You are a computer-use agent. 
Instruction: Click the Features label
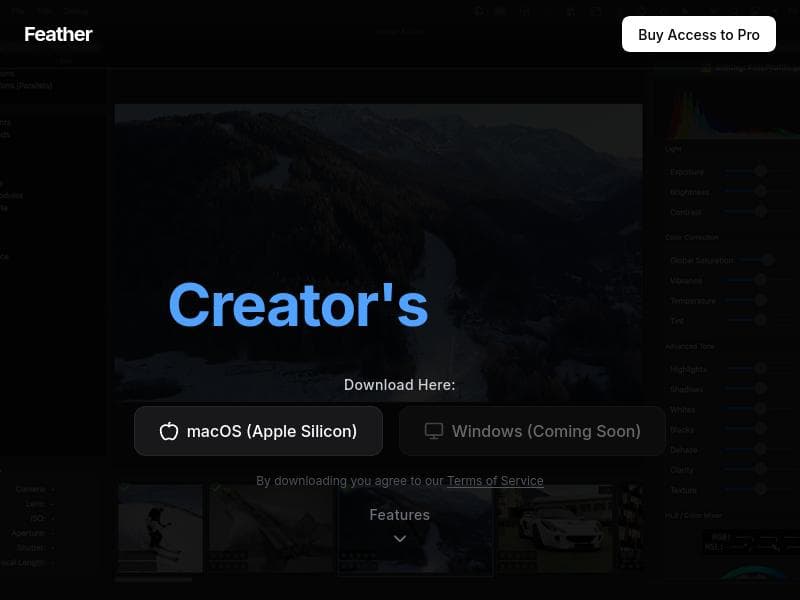(399, 515)
